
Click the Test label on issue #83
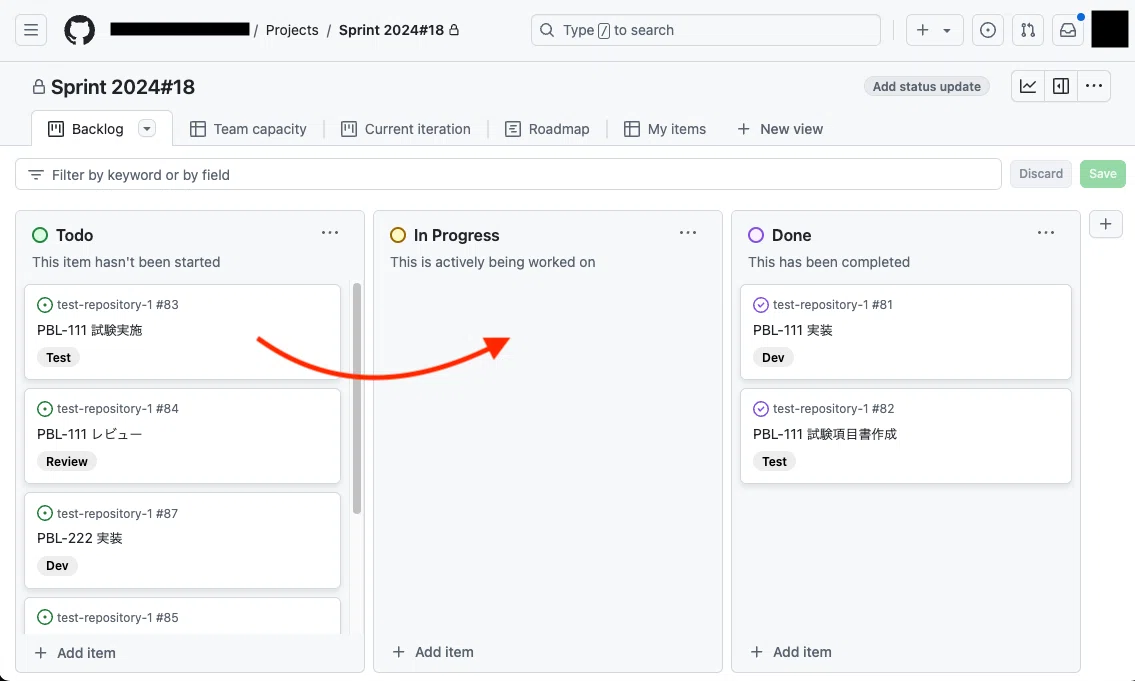[x=59, y=358]
